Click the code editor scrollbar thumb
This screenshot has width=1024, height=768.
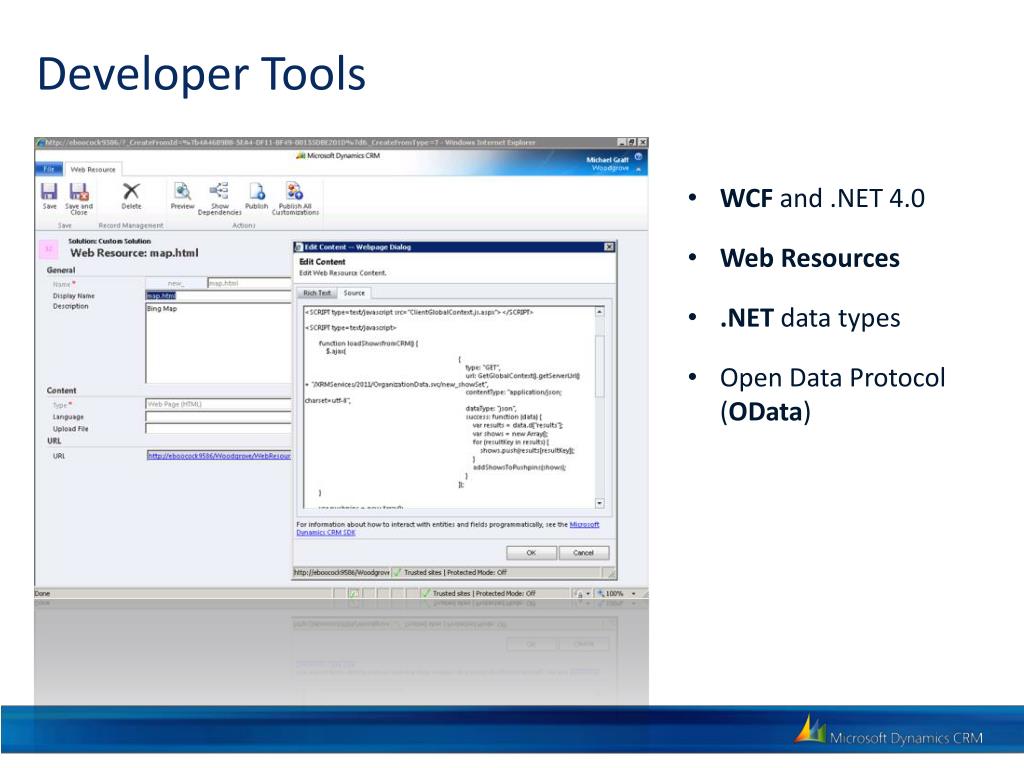tap(599, 366)
